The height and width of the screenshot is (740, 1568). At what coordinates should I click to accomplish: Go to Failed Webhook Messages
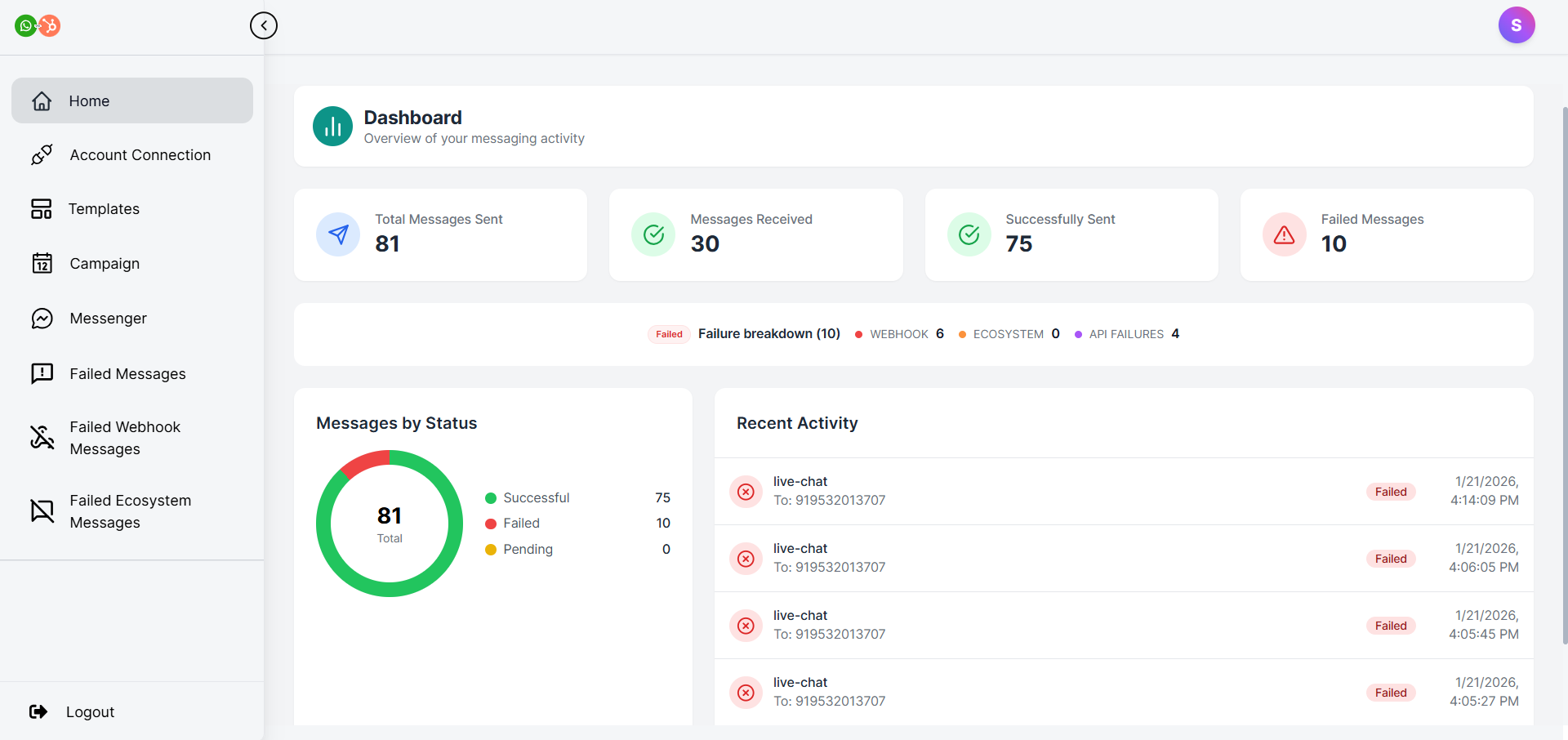tap(125, 438)
